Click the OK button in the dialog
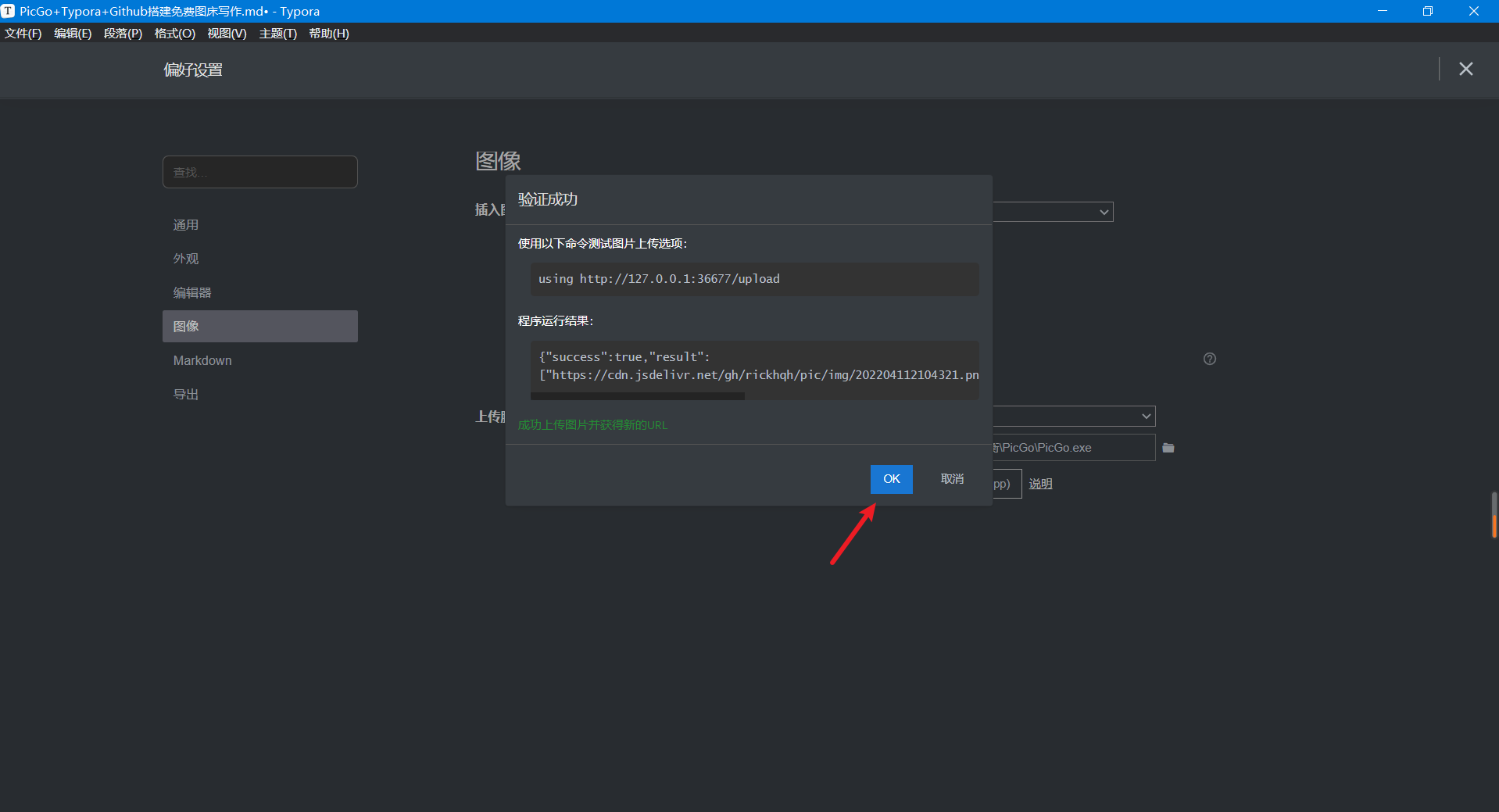Screen dimensions: 1499x812 pyautogui.click(x=891, y=479)
